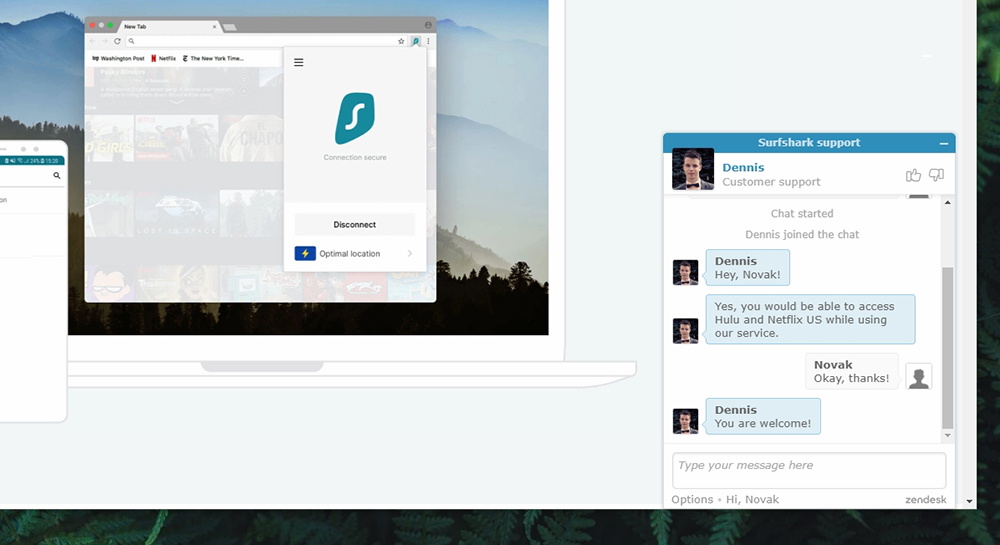This screenshot has height=545, width=1000.
Task: Click phone mockup search magnifier icon
Action: pos(57,175)
